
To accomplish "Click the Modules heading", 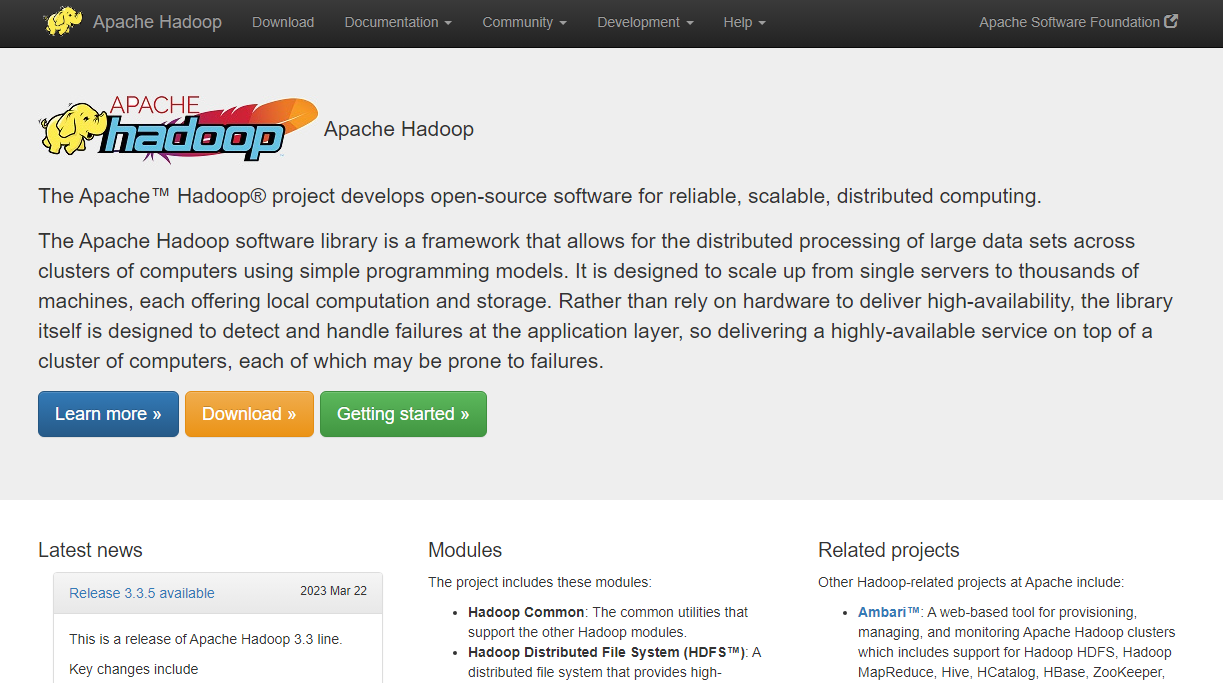I will (465, 550).
